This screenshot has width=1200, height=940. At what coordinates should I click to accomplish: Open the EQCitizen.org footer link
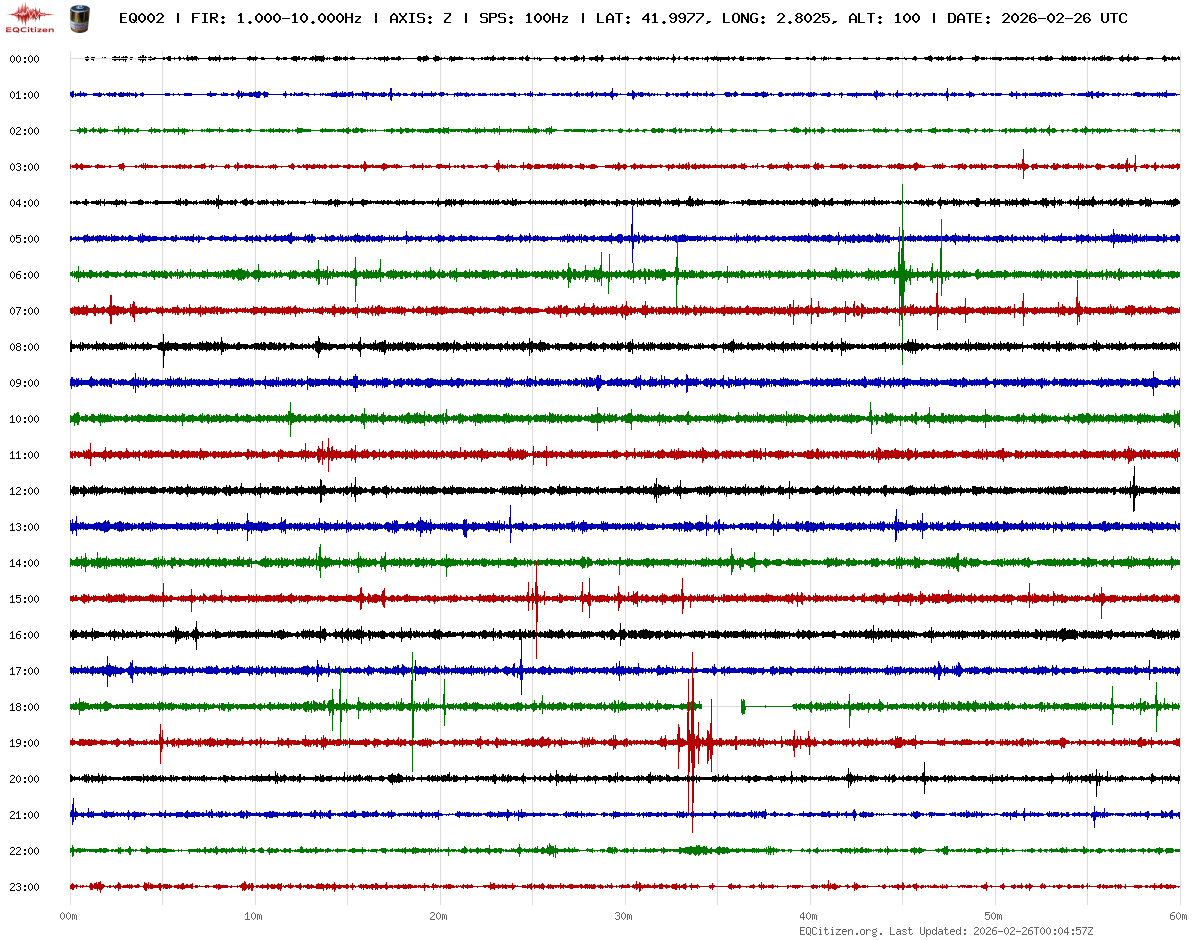coord(841,931)
